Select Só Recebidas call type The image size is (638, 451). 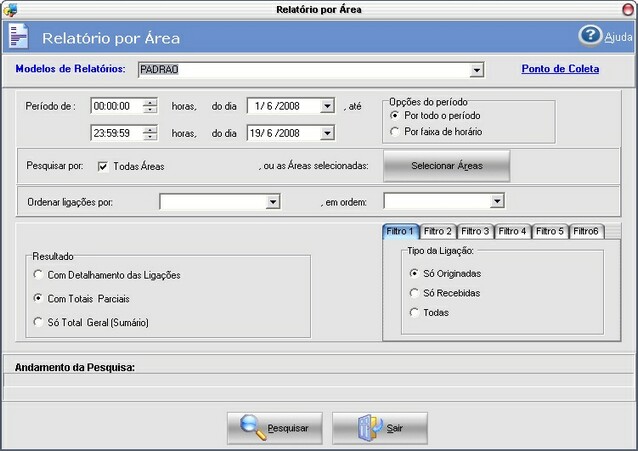[x=414, y=293]
